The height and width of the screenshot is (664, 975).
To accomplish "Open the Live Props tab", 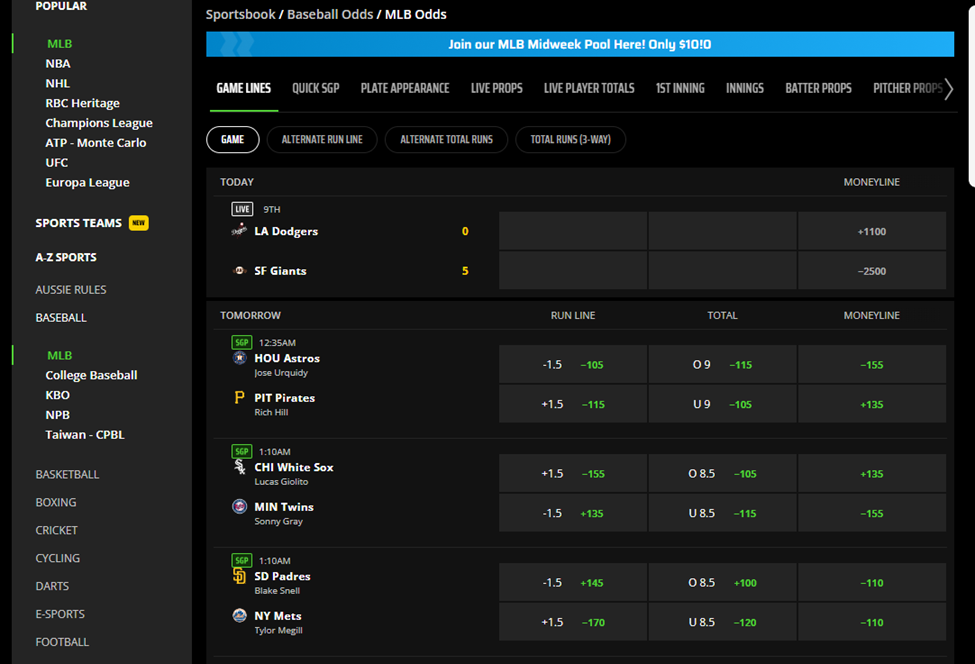I will tap(497, 88).
